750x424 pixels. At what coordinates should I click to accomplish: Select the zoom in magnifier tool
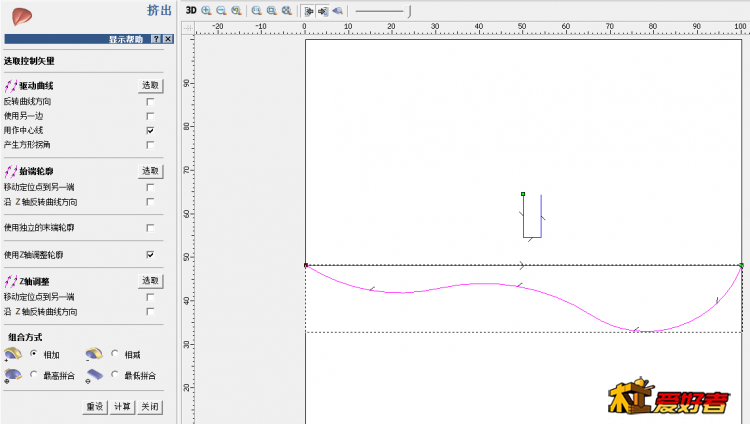pyautogui.click(x=207, y=11)
